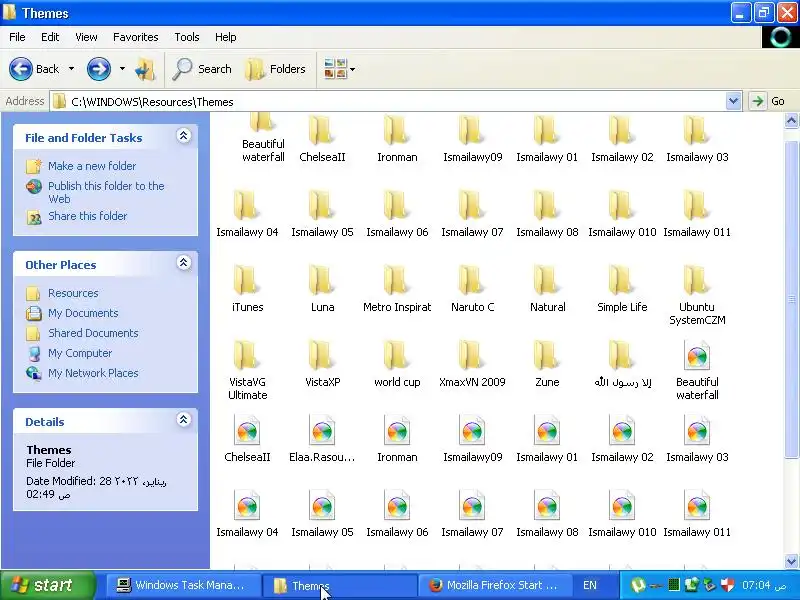This screenshot has height=600, width=800.
Task: Toggle the Folders pane button
Action: [x=276, y=69]
